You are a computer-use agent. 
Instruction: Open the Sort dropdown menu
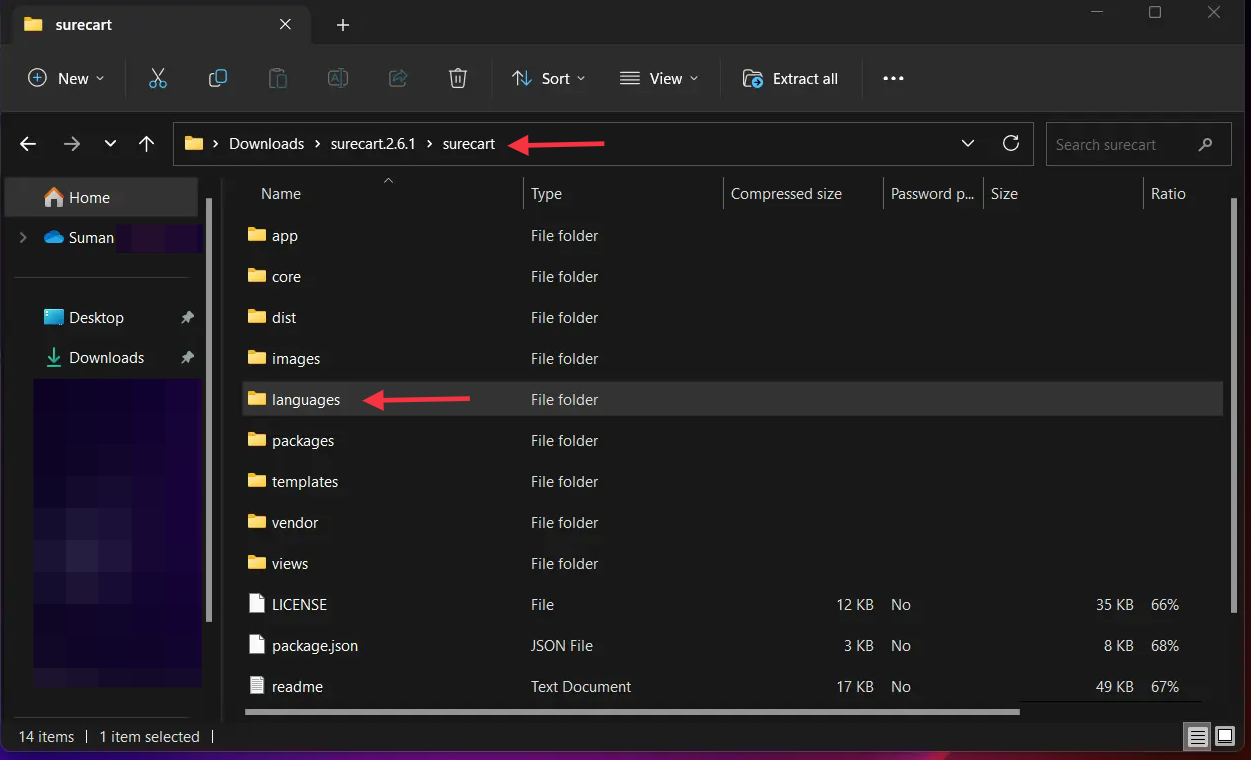[x=548, y=78]
